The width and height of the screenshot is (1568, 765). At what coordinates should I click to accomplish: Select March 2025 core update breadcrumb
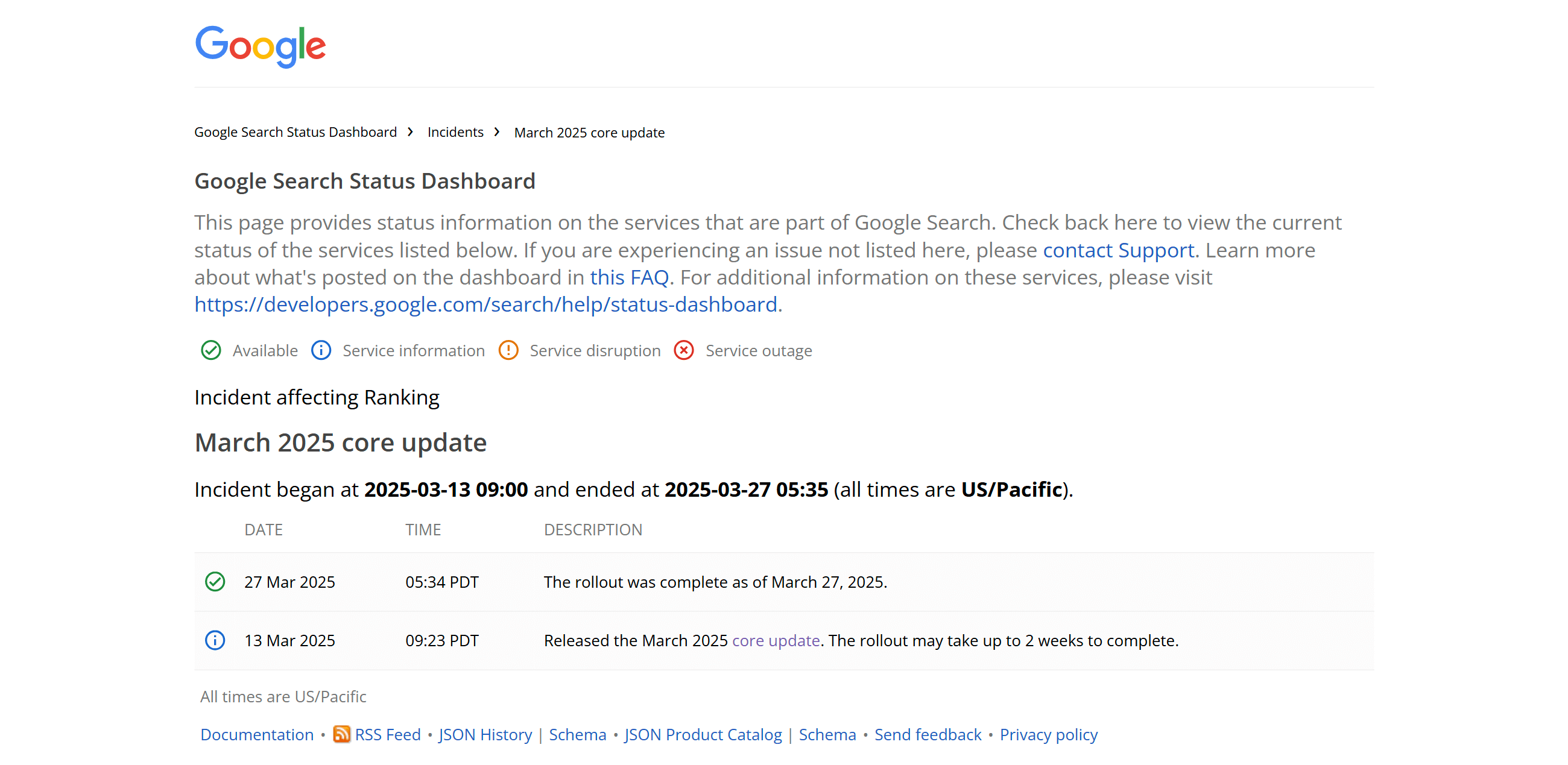pyautogui.click(x=589, y=133)
